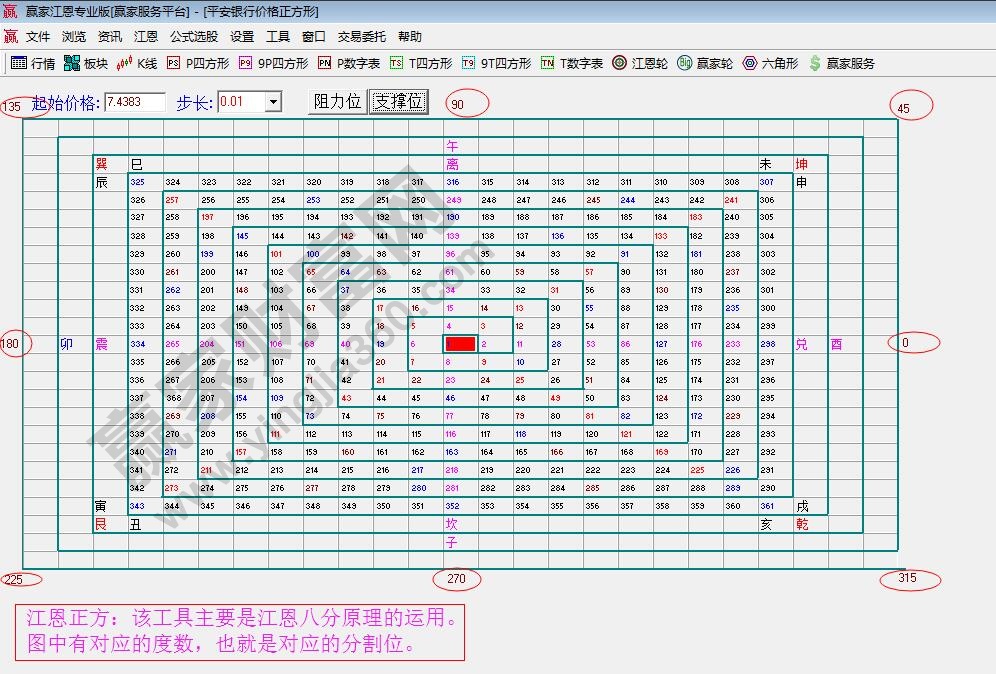
Task: Open the 公式选股 menu
Action: pos(193,37)
